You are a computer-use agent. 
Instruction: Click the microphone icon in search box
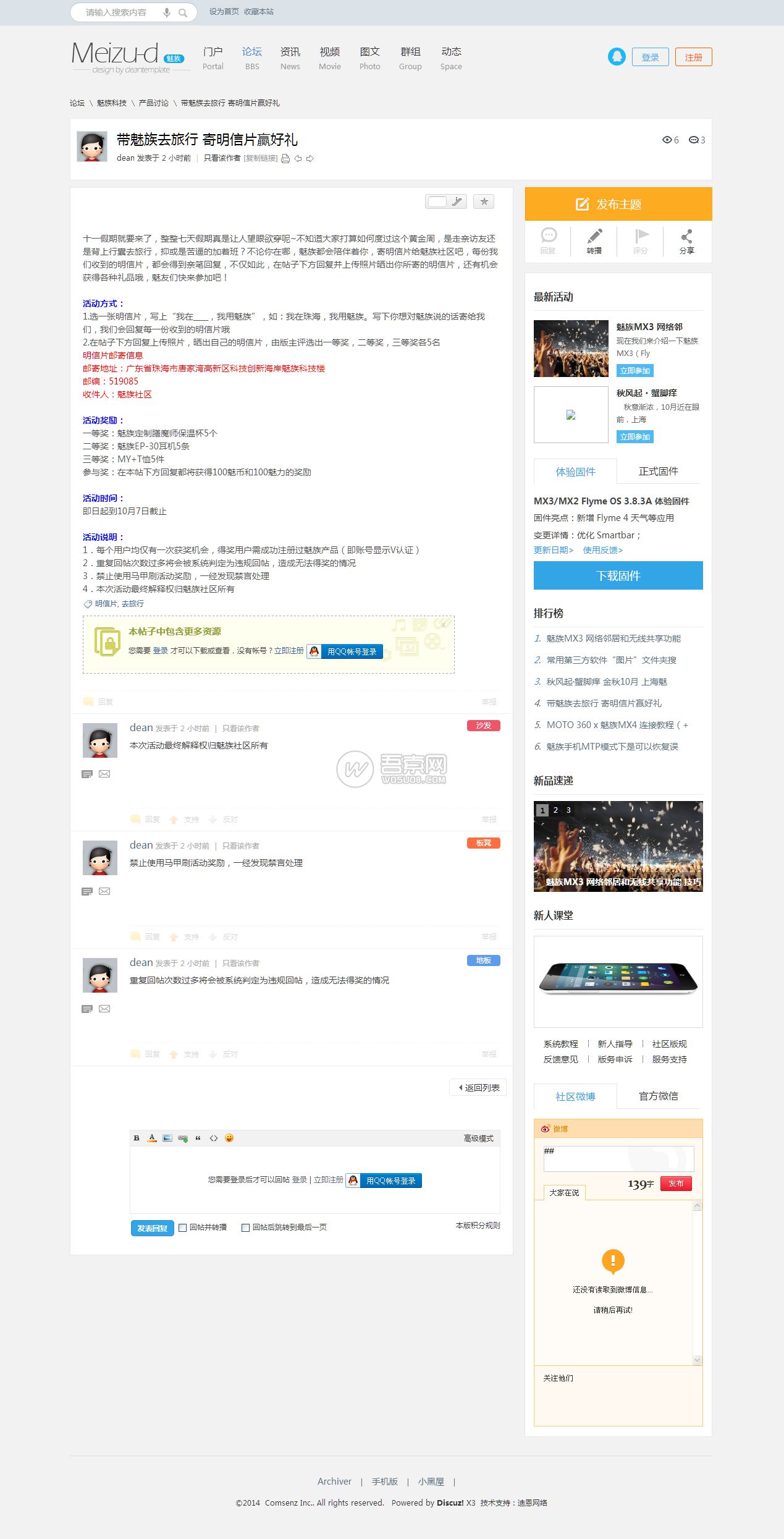click(x=167, y=12)
